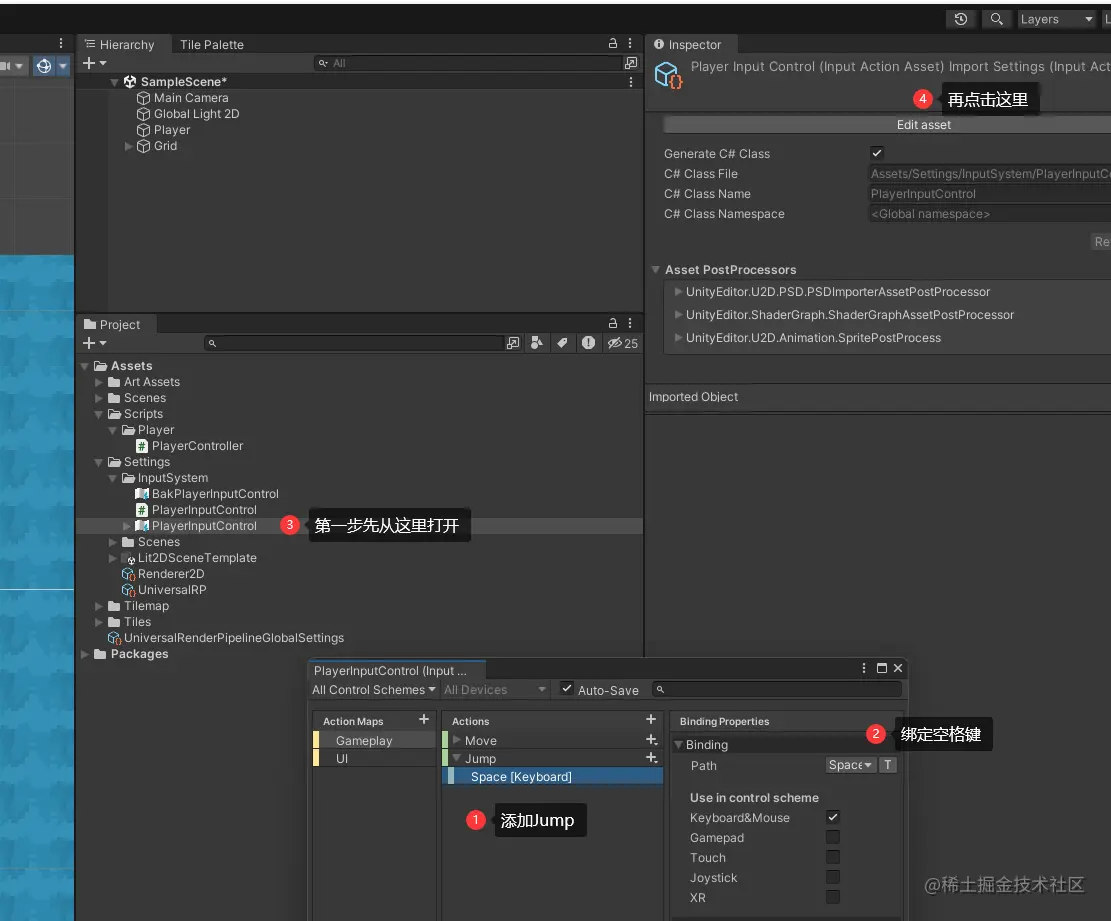This screenshot has width=1111, height=921.
Task: Add a new Action Map with plus
Action: [424, 720]
